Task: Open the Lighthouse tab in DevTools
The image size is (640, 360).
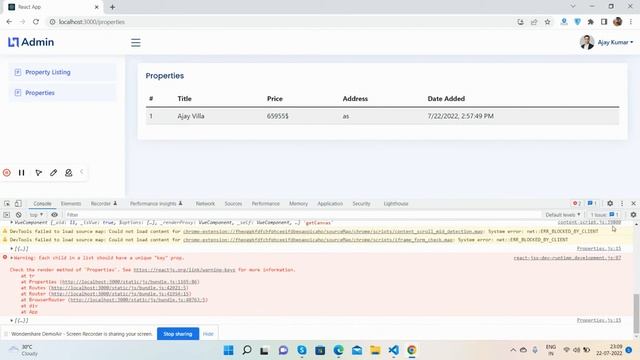Action: coord(396,203)
